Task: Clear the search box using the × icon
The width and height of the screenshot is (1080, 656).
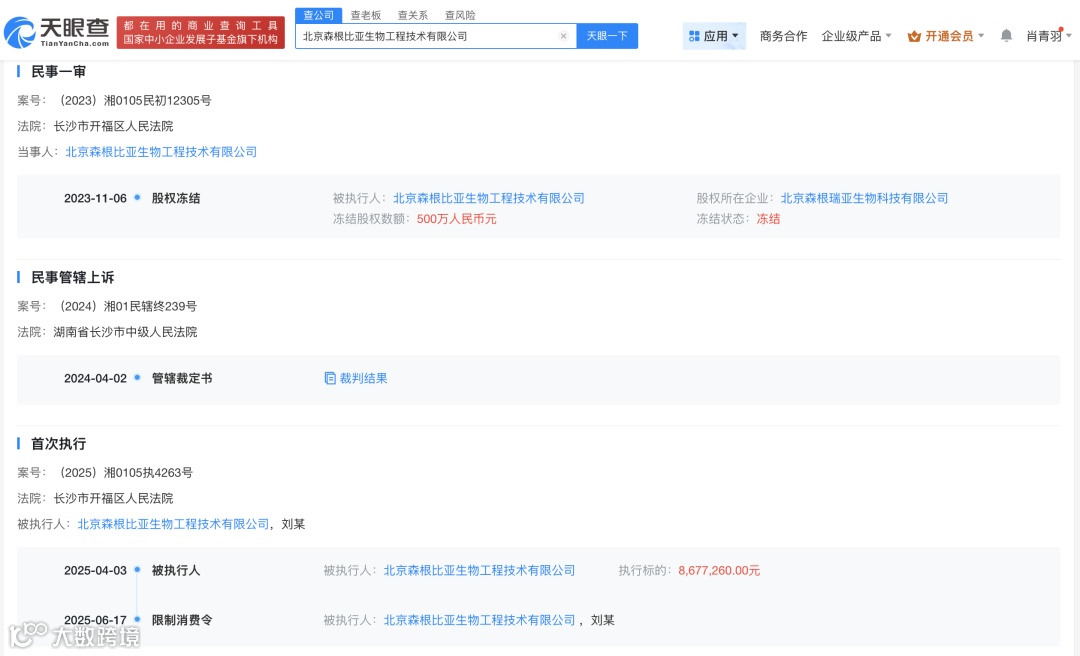Action: tap(563, 34)
